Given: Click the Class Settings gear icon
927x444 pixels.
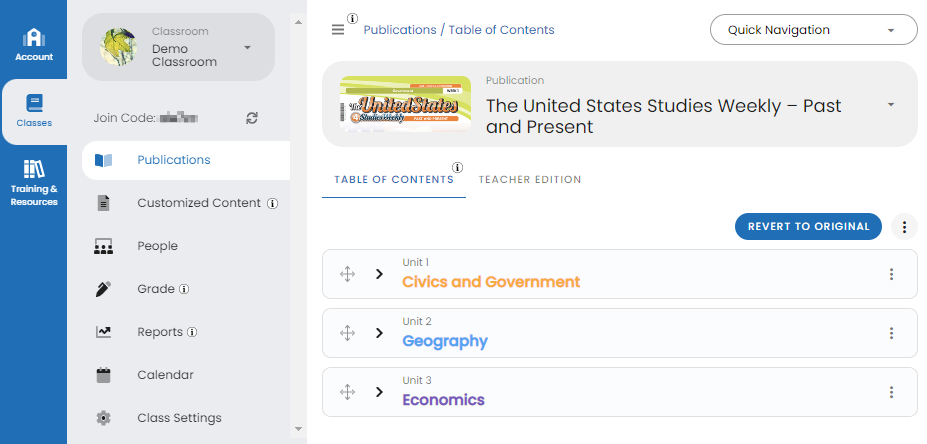Looking at the screenshot, I should (103, 418).
